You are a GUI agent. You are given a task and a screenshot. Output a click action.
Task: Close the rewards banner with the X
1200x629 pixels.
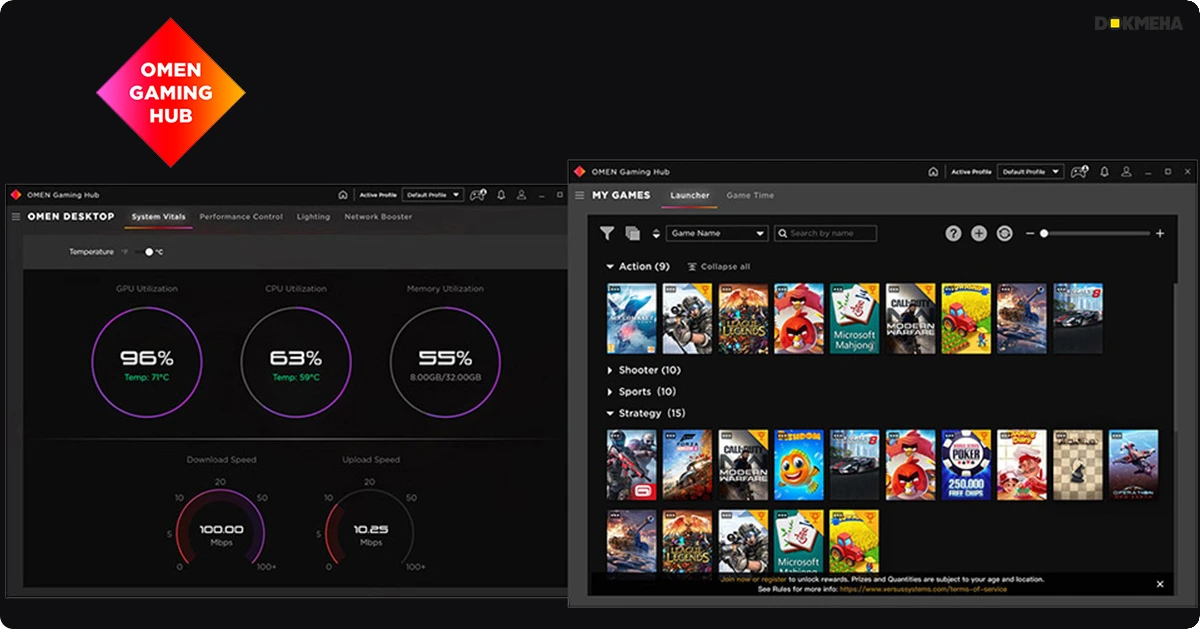tap(1160, 584)
